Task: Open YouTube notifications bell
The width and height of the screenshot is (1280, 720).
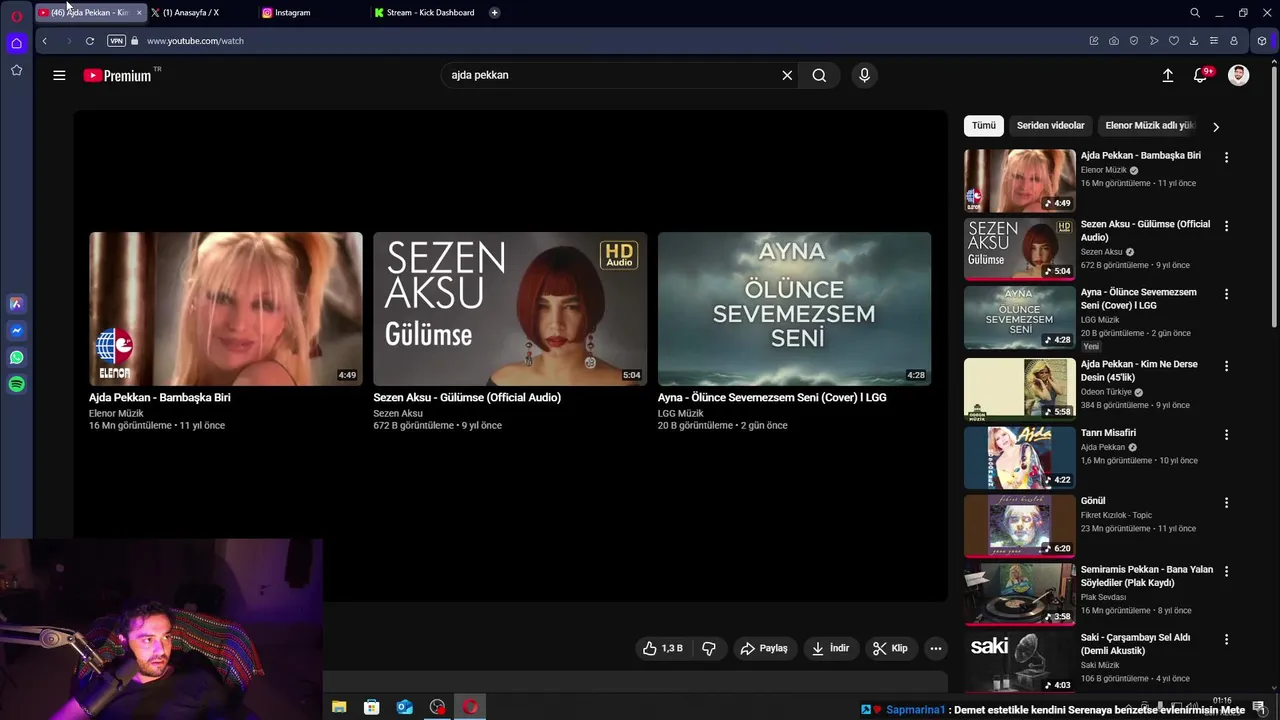Action: [1201, 75]
